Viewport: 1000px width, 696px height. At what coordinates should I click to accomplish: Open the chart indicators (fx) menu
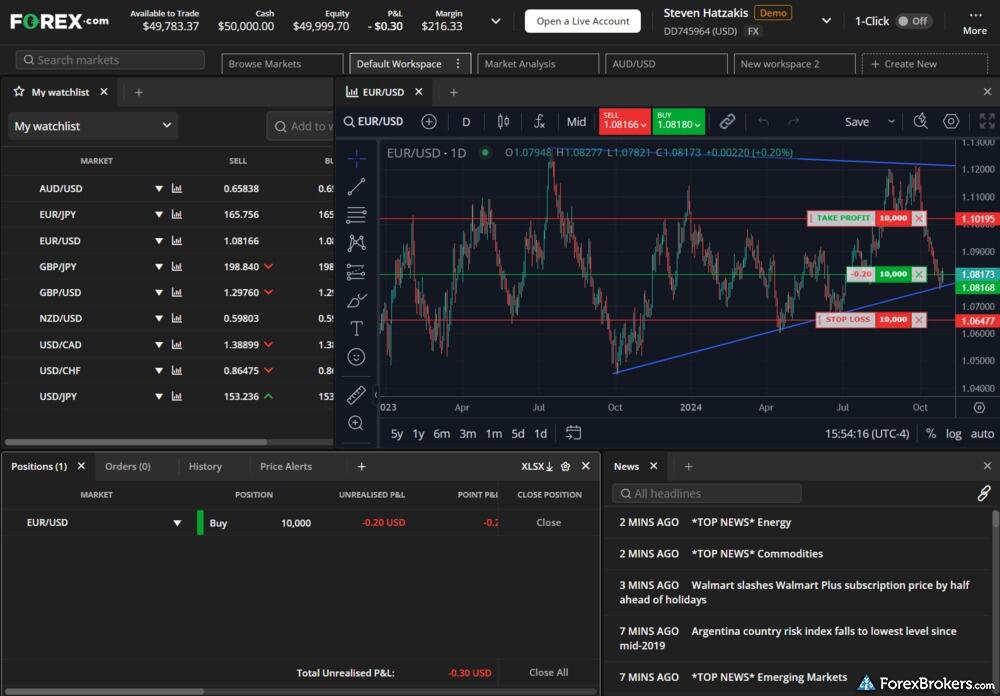pyautogui.click(x=539, y=122)
